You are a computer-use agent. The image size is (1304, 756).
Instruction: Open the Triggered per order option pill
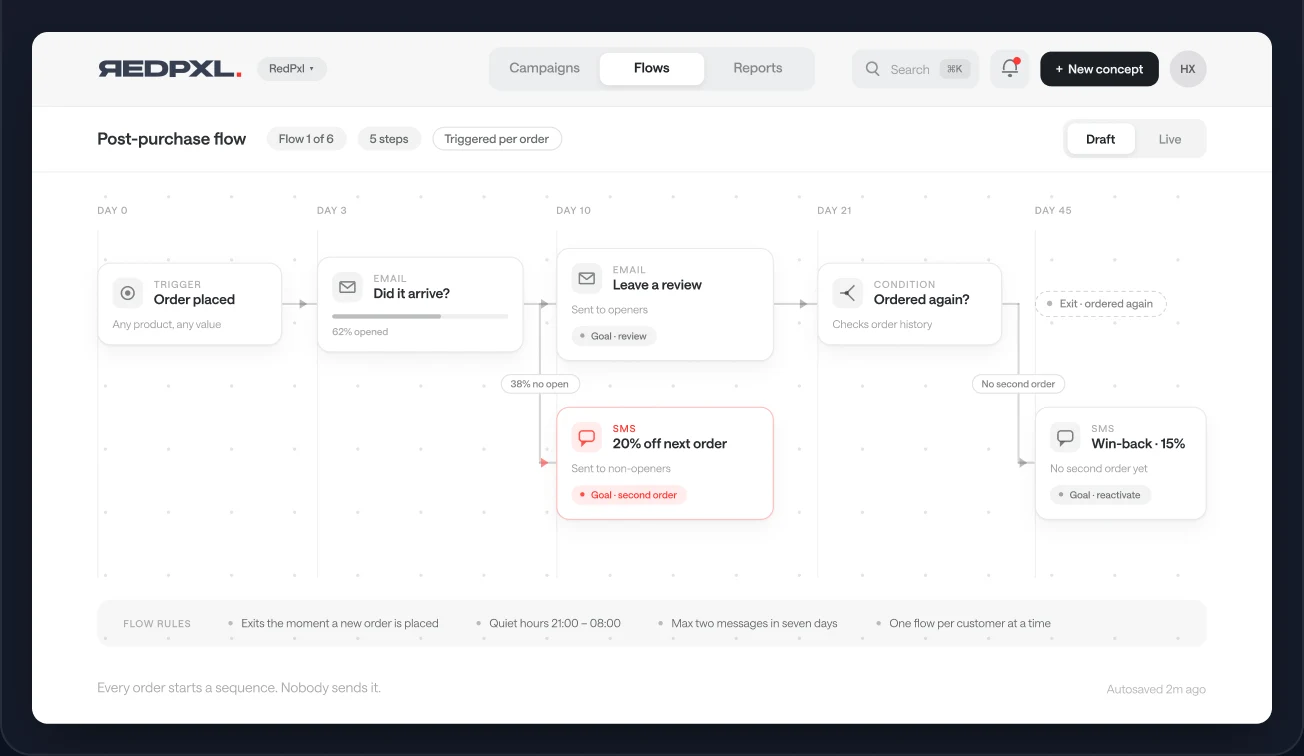[497, 139]
